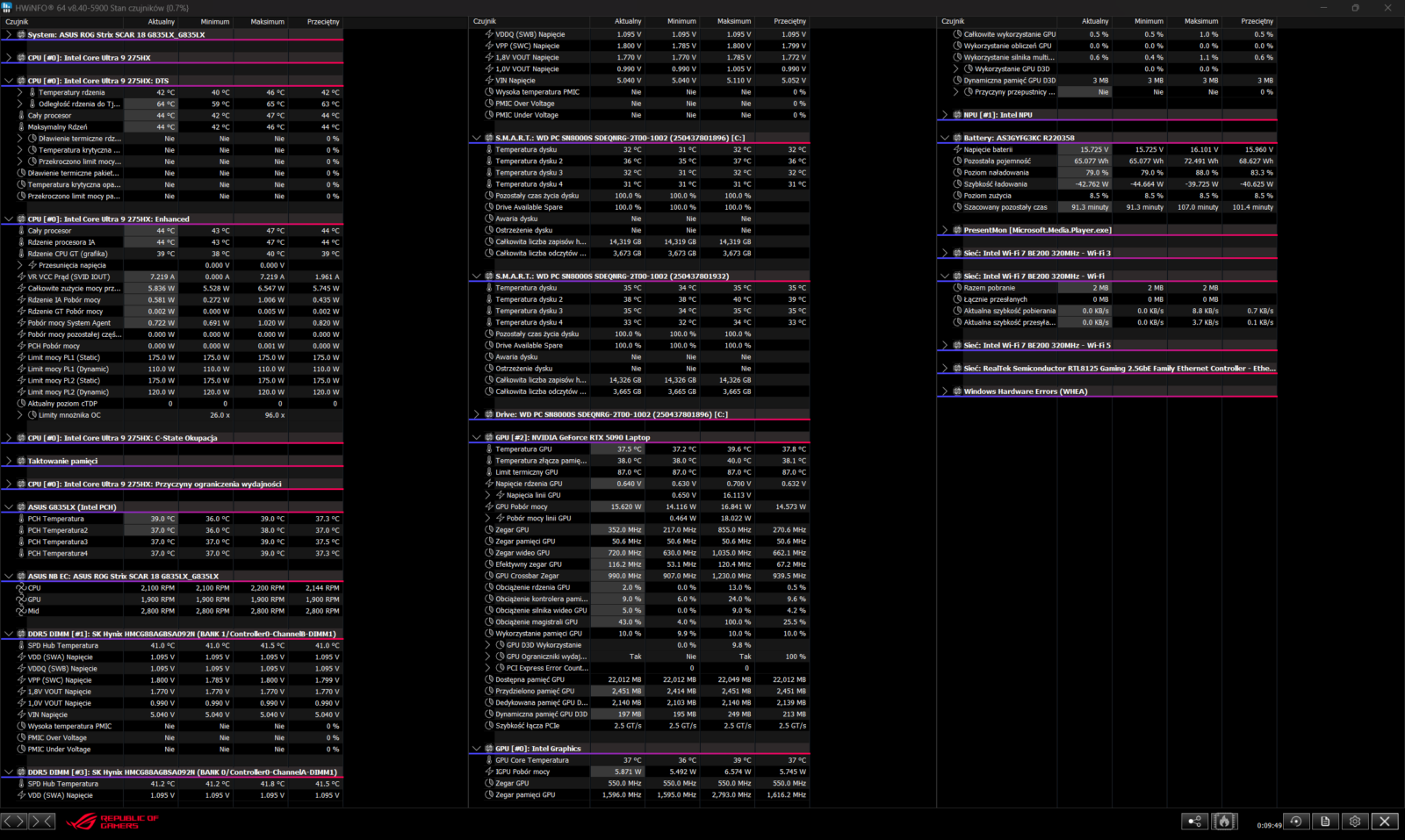Image resolution: width=1405 pixels, height=840 pixels.
Task: Reset min/max values with clock icon
Action: (x=1296, y=822)
